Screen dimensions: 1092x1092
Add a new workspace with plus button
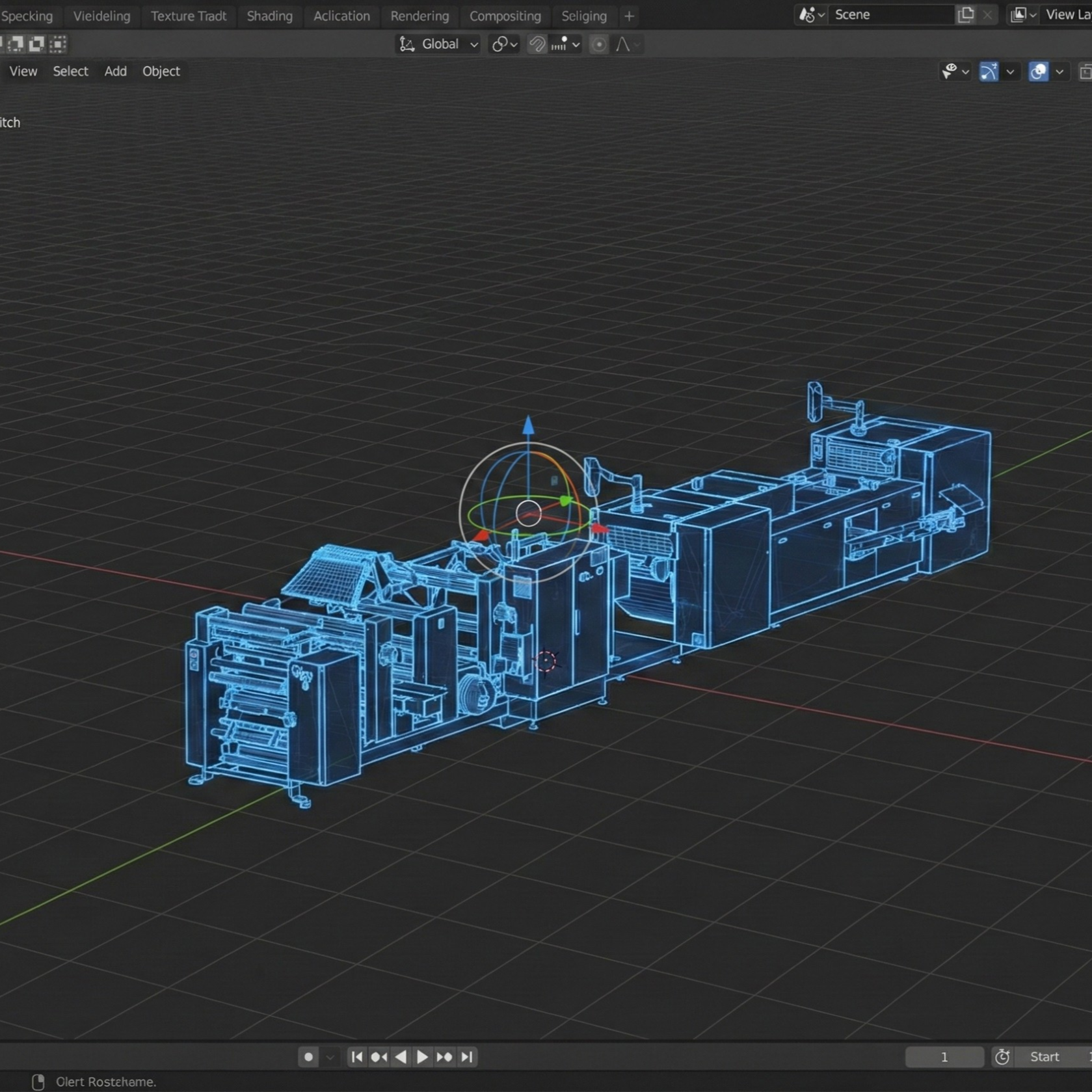coord(629,16)
